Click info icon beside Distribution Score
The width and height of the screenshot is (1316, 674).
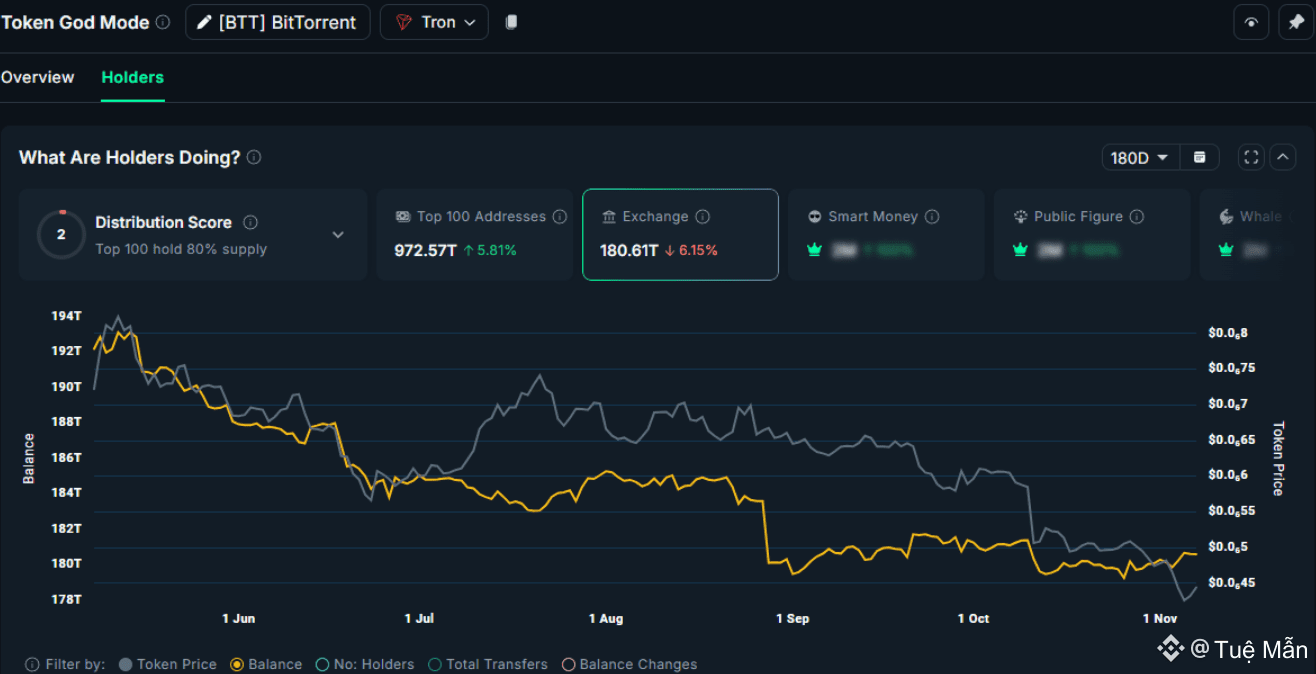pos(250,222)
